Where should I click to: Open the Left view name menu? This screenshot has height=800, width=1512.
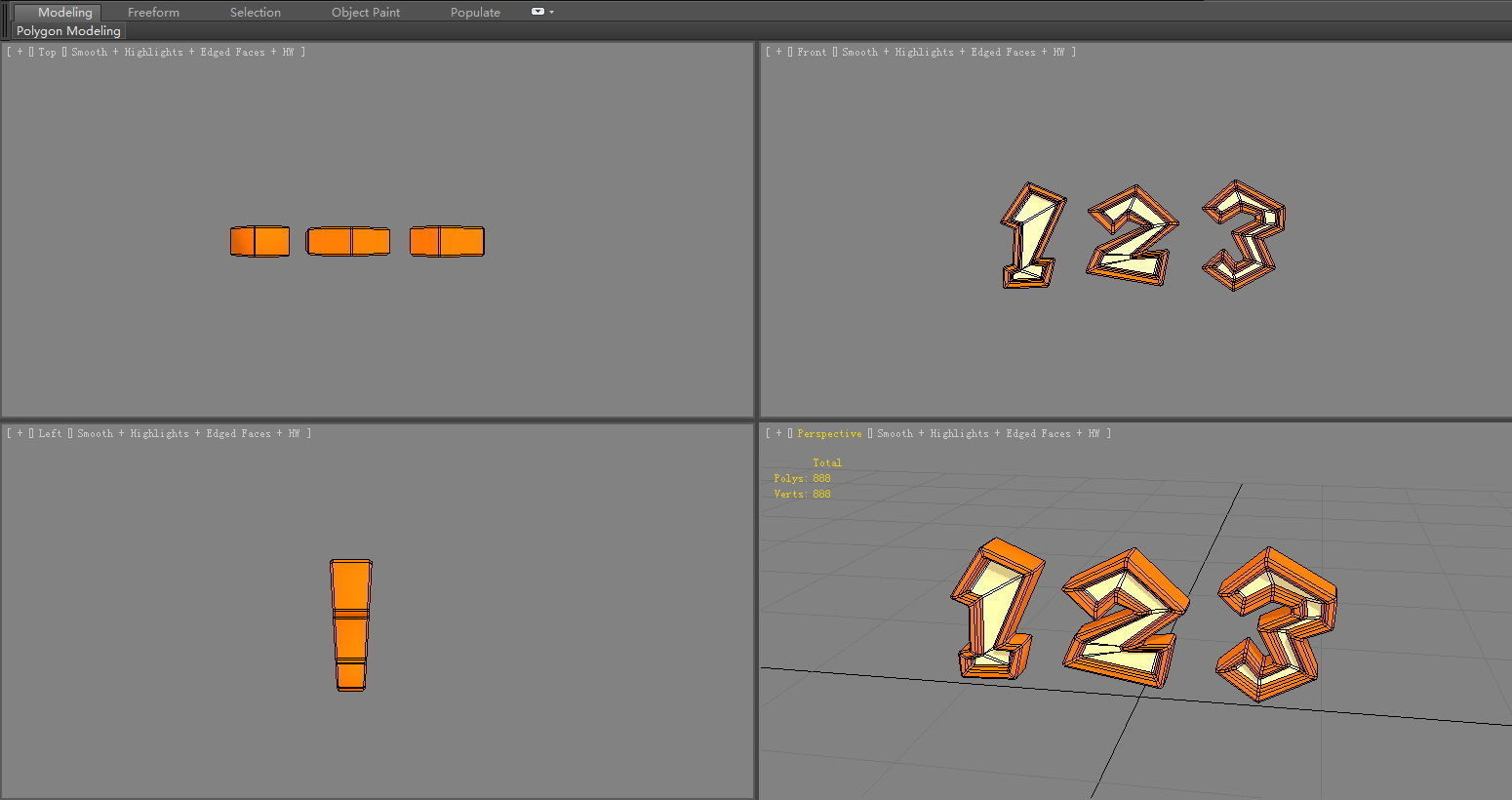(x=50, y=434)
